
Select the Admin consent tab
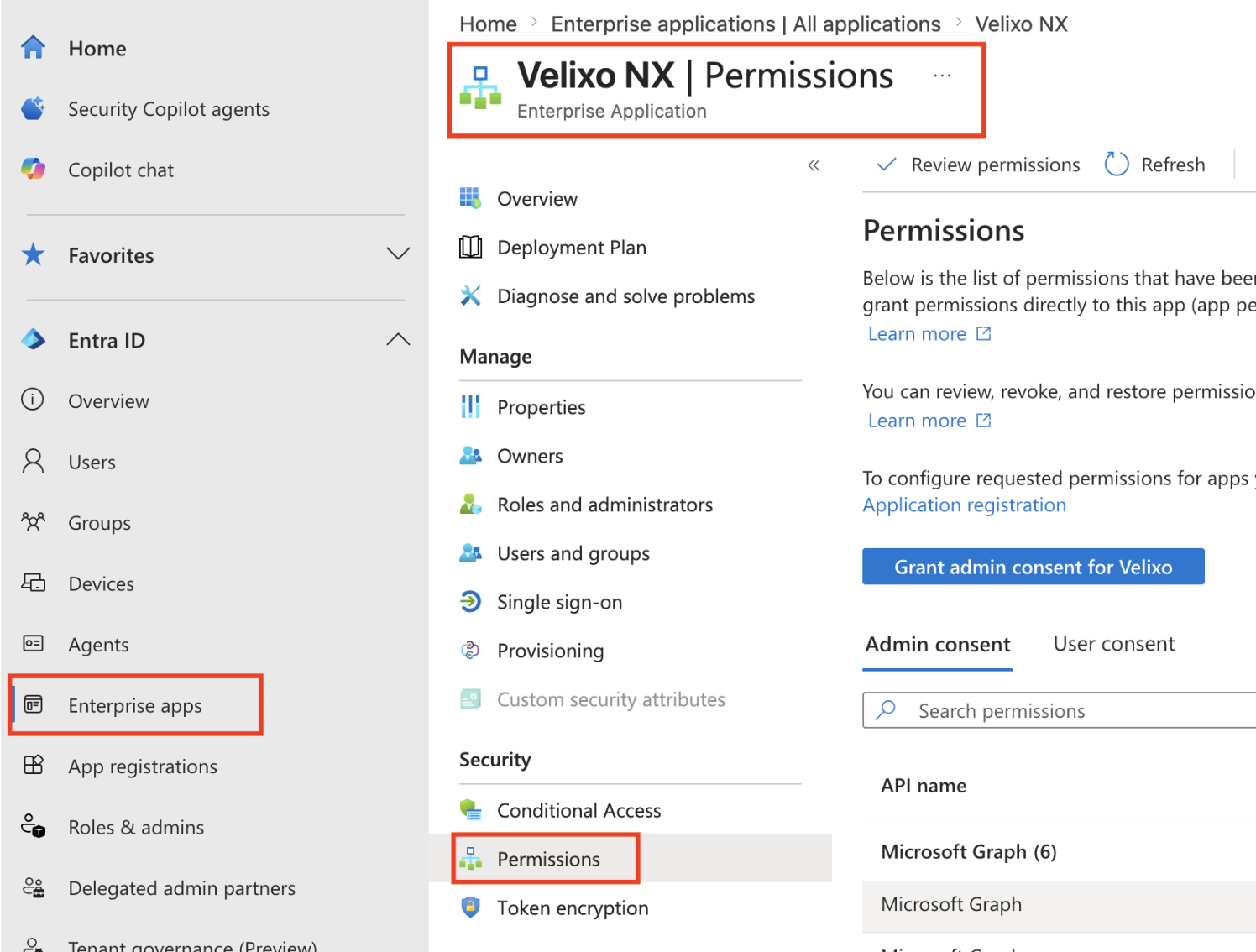(938, 645)
